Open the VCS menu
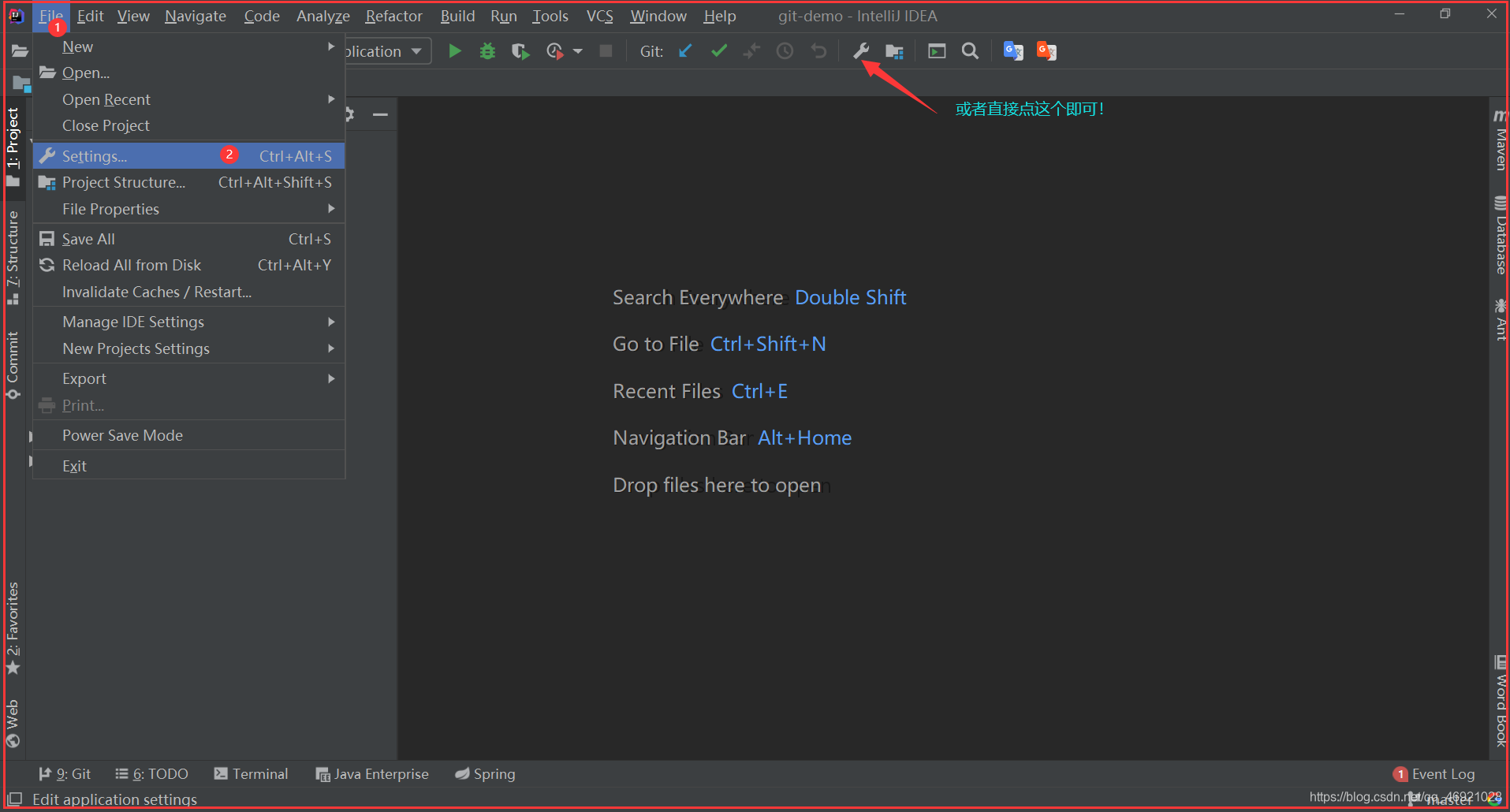Screen dimensions: 1510x812 click(599, 16)
